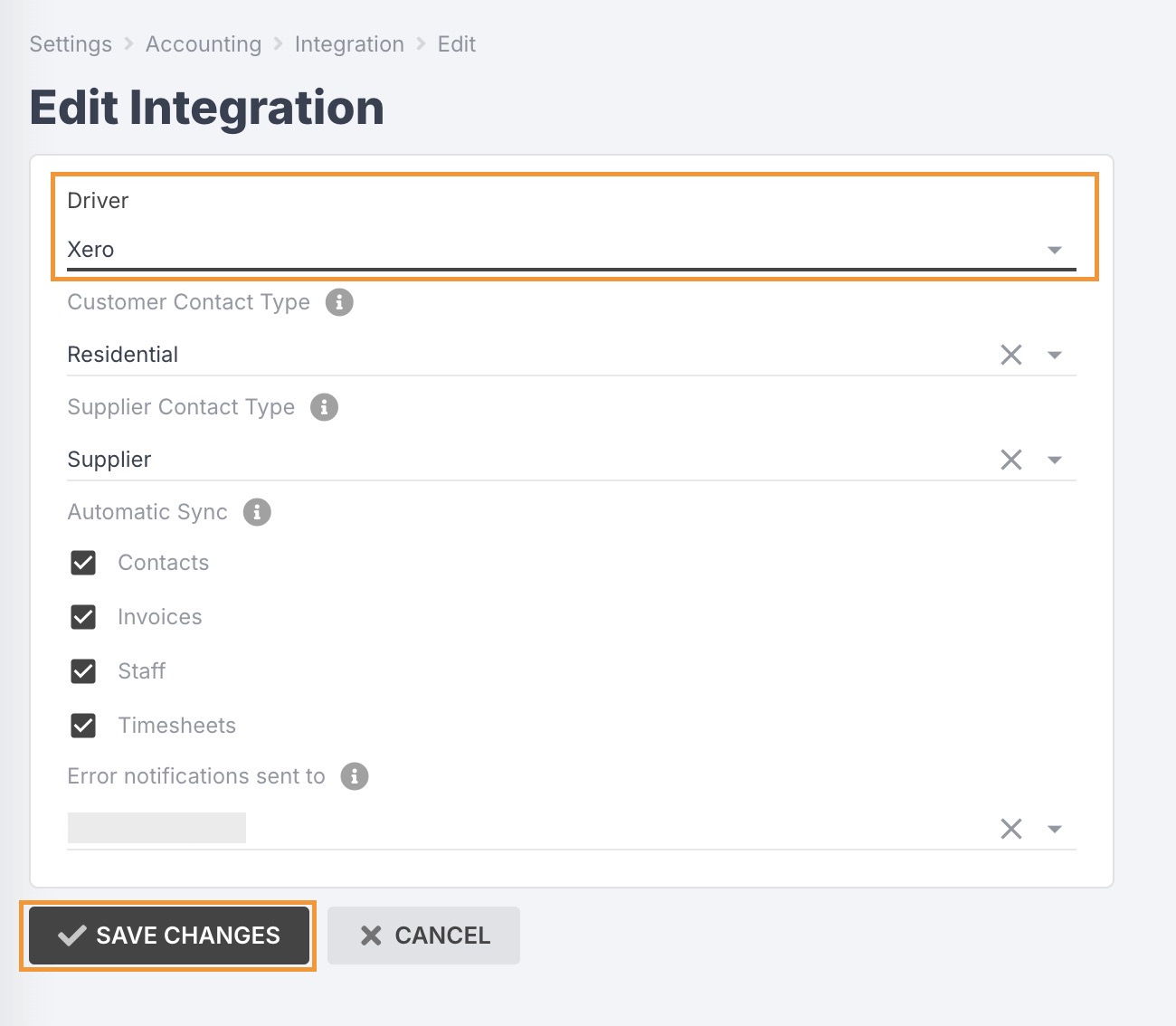Go to Accounting in the breadcrumb

[204, 44]
